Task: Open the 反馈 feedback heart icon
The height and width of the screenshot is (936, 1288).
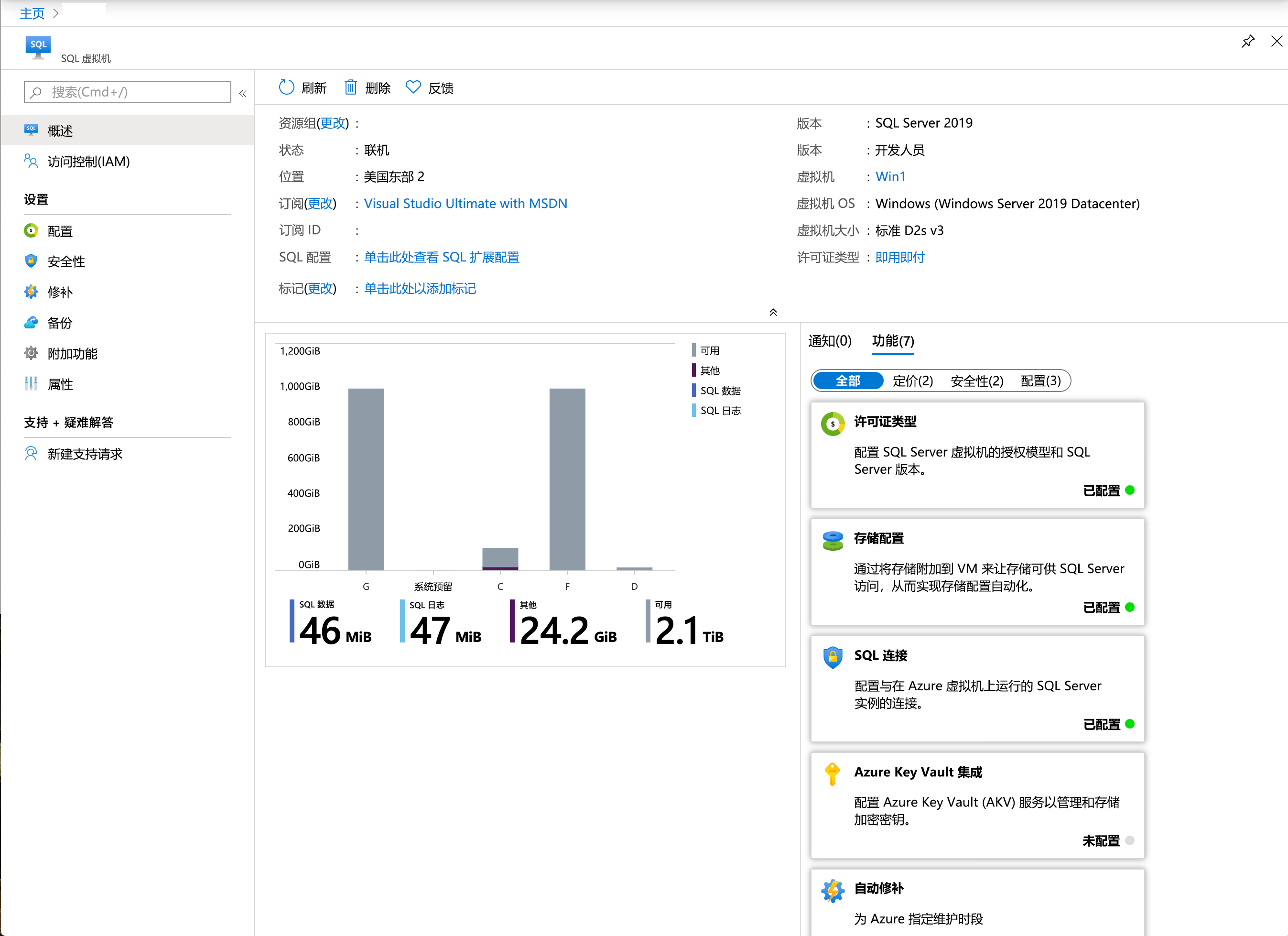Action: (413, 87)
